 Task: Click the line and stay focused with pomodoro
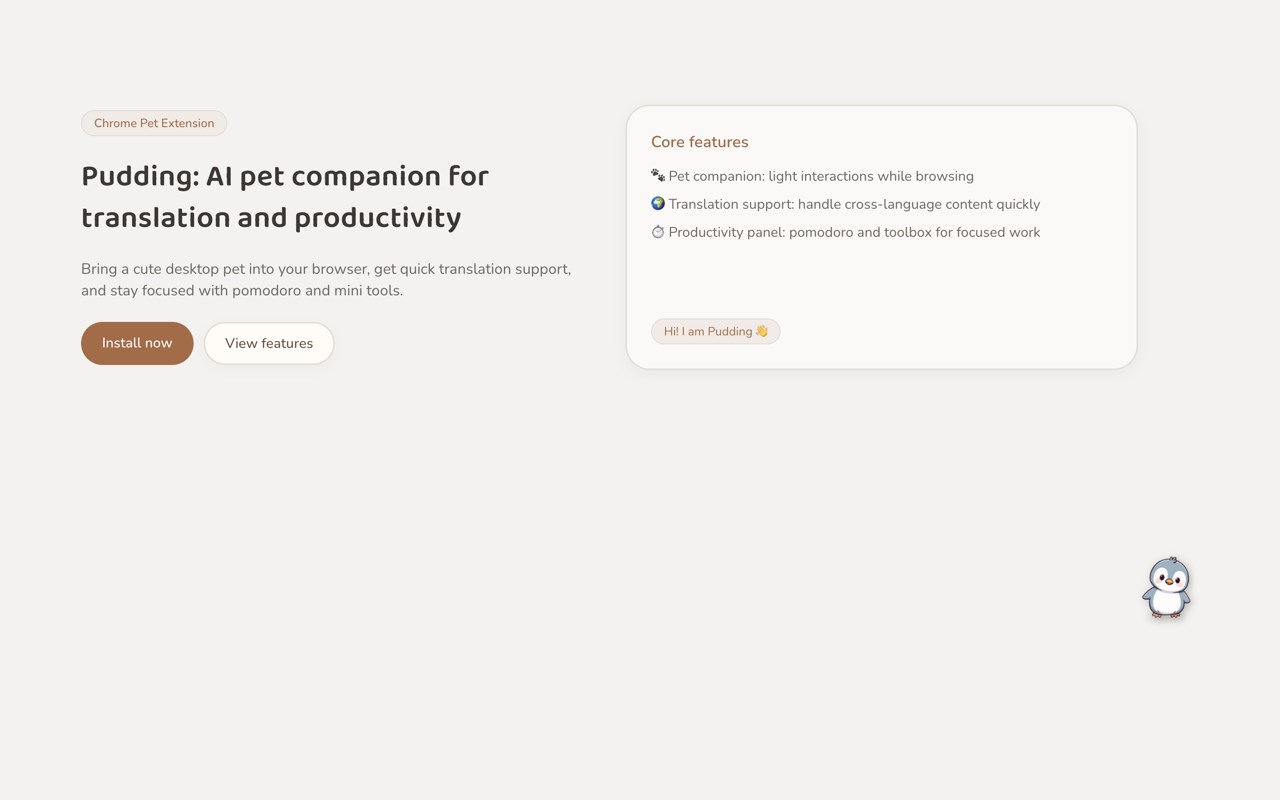point(242,291)
